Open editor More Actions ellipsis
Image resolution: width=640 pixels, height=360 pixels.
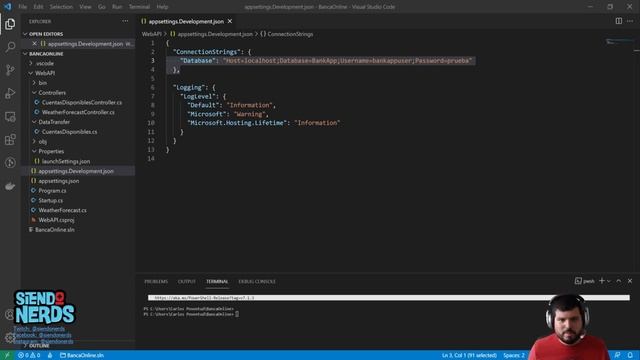point(630,21)
